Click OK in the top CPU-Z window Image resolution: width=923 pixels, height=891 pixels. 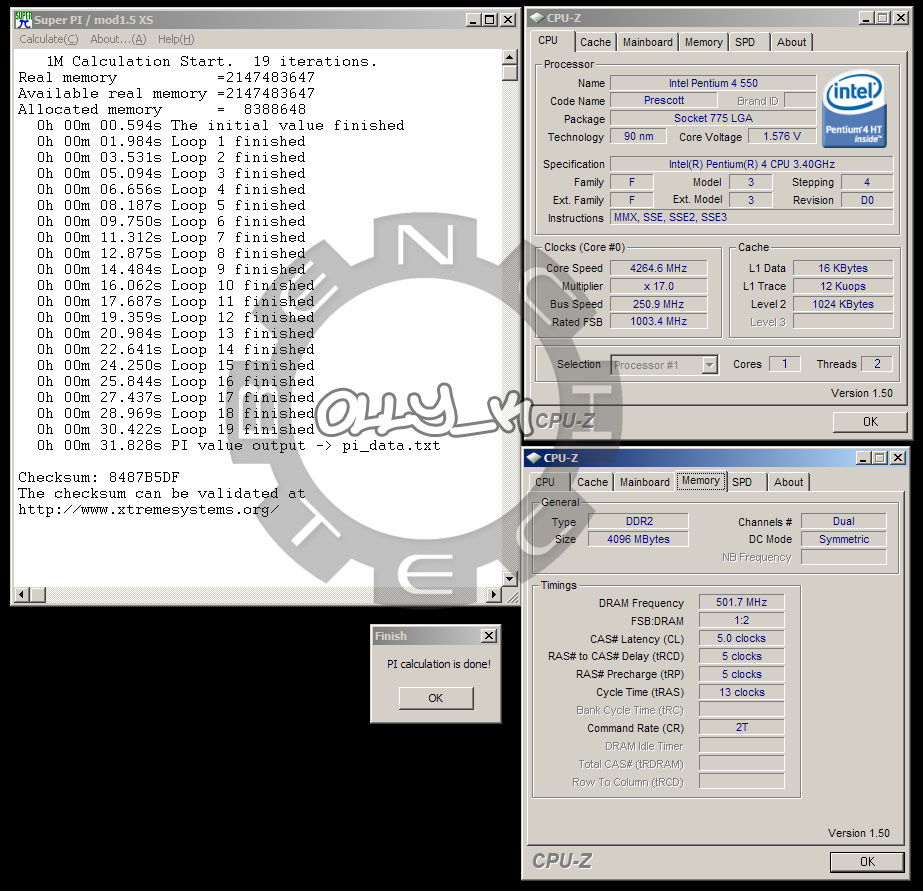870,422
